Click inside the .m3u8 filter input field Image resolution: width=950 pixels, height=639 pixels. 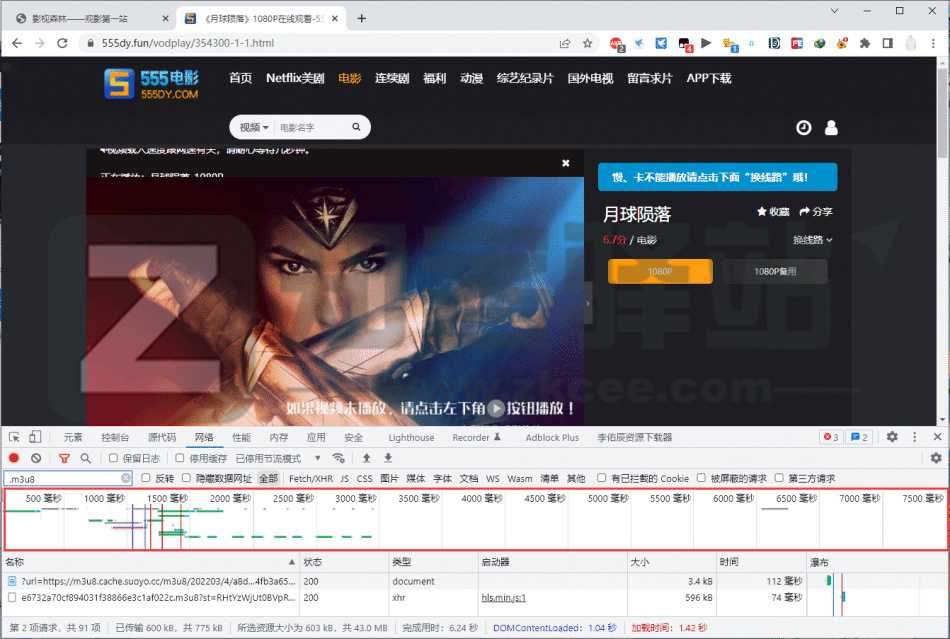click(x=60, y=478)
